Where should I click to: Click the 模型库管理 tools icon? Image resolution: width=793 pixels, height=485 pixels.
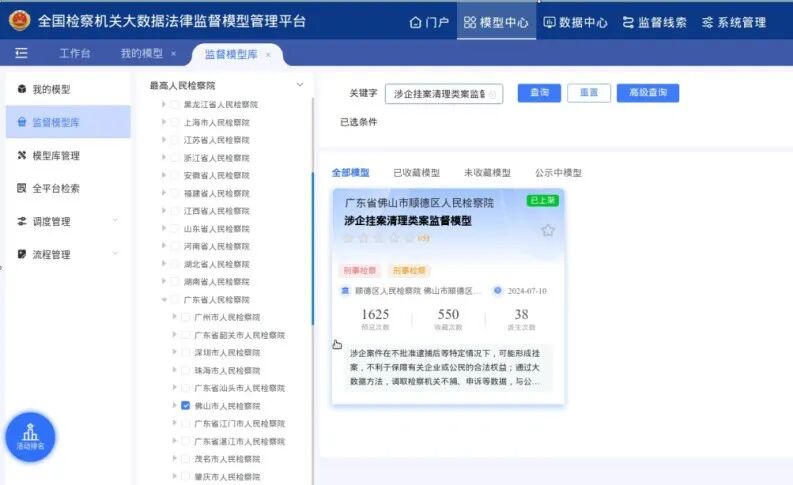tap(22, 155)
